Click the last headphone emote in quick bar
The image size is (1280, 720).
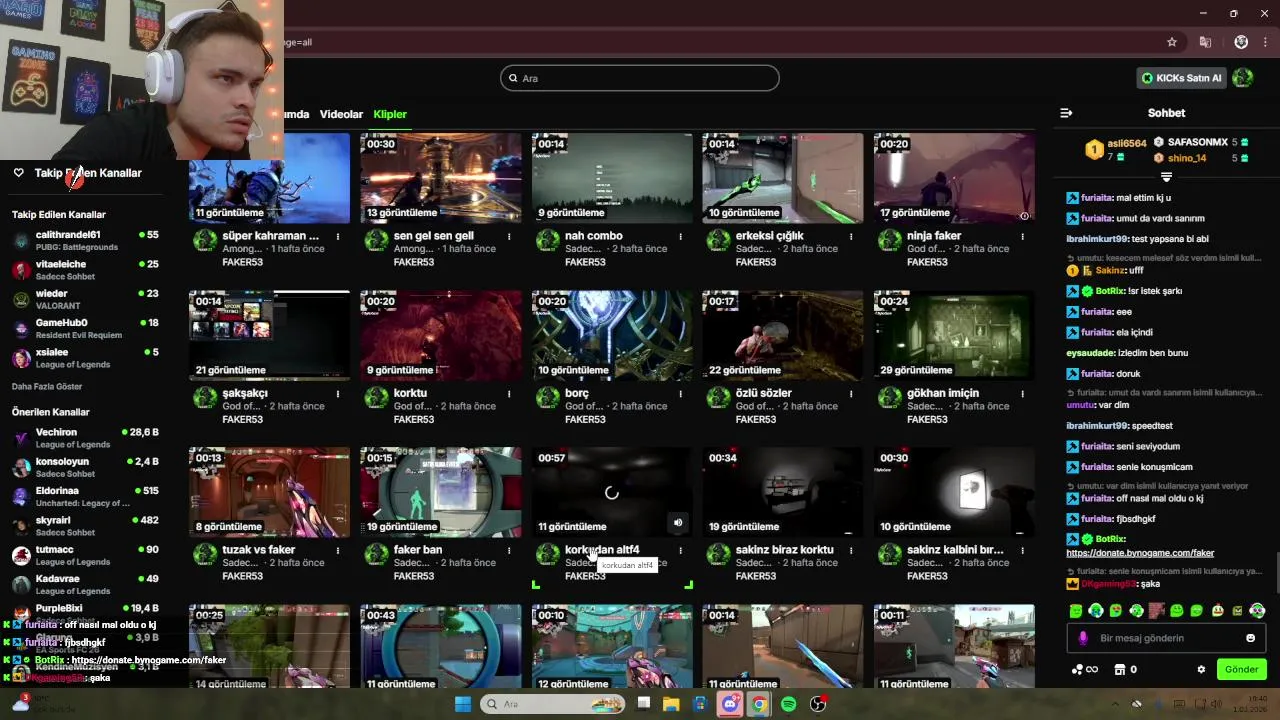pos(1258,610)
